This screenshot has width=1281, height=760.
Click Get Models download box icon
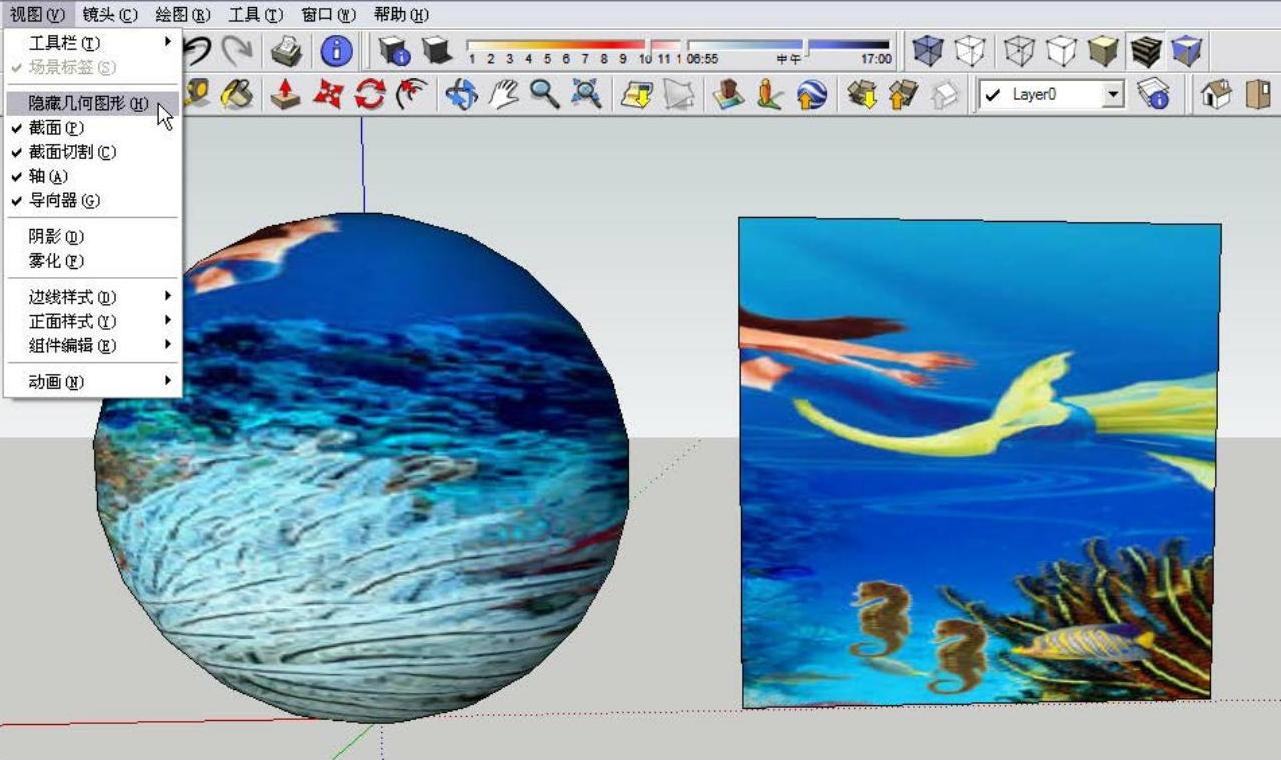tap(862, 94)
